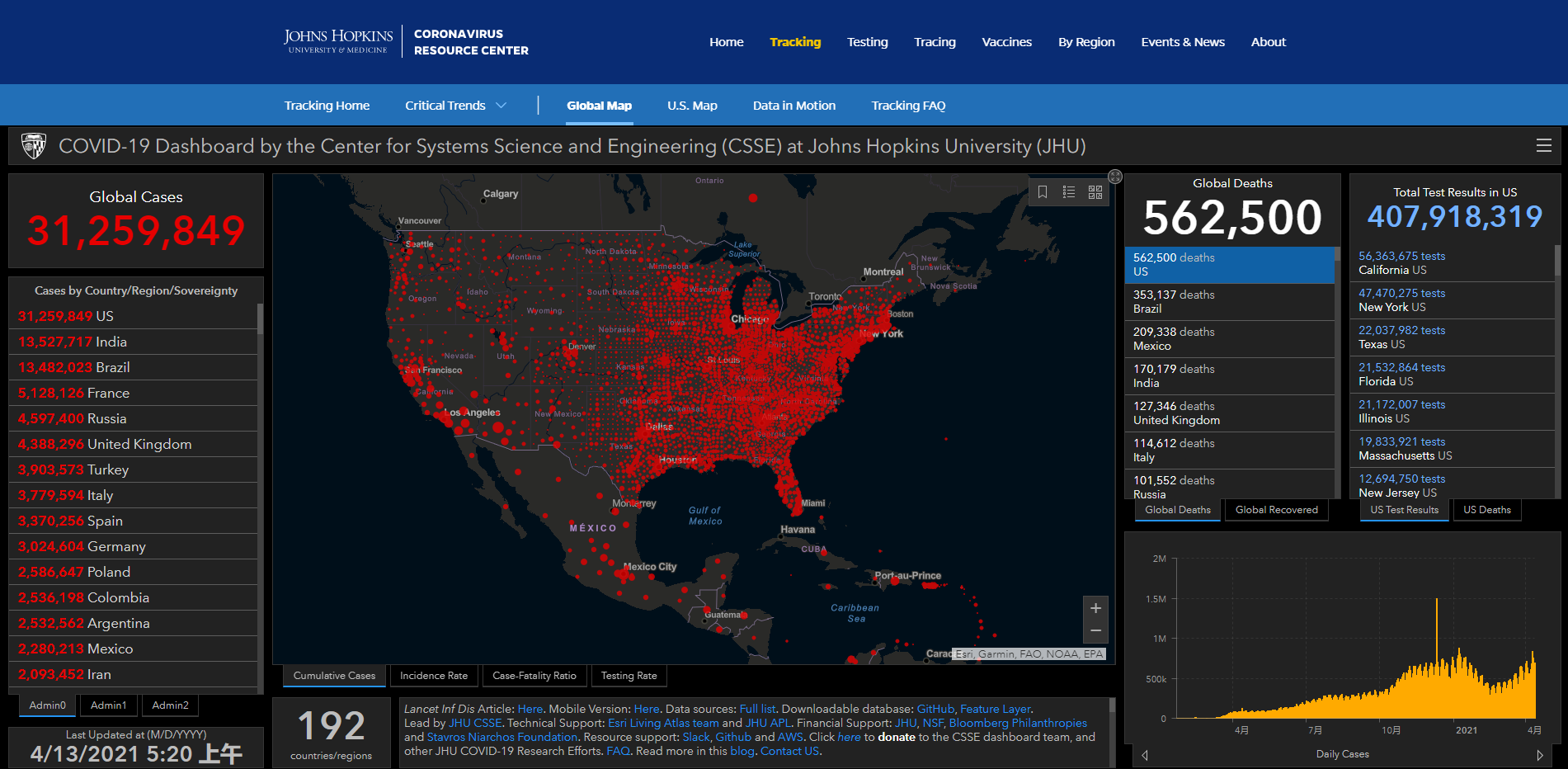Switch to the US Deaths tab
1568x769 pixels.
pos(1487,510)
